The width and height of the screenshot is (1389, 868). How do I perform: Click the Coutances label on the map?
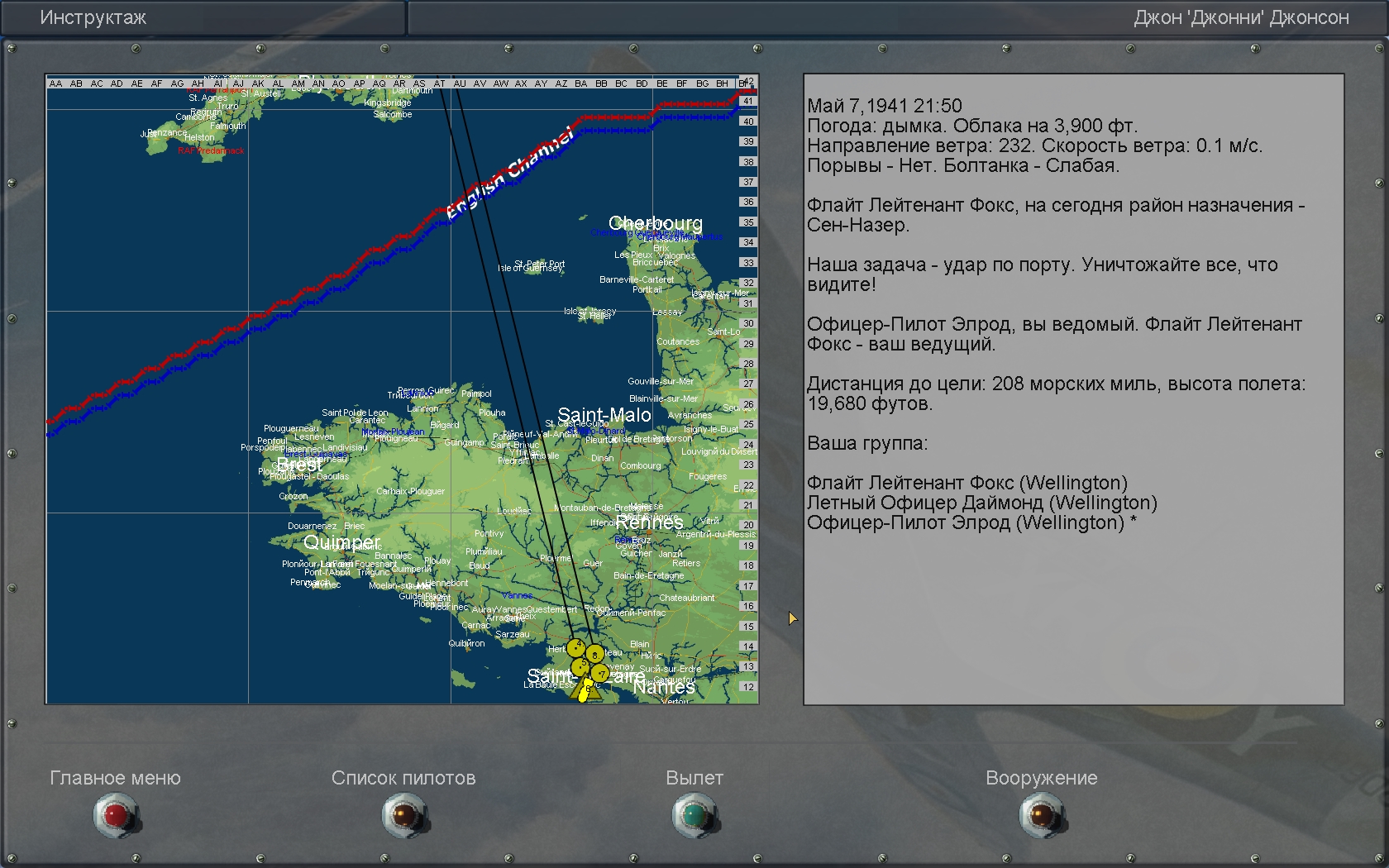pos(678,341)
